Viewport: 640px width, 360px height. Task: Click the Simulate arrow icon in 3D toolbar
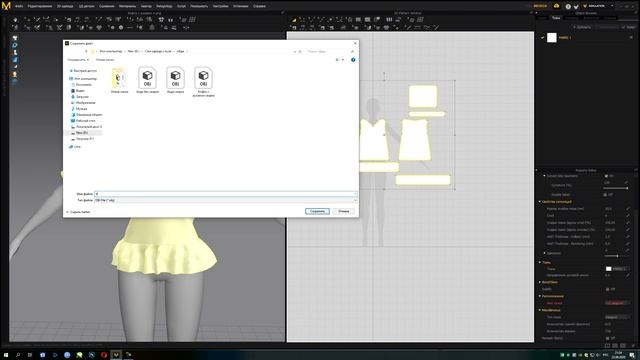click(16, 20)
